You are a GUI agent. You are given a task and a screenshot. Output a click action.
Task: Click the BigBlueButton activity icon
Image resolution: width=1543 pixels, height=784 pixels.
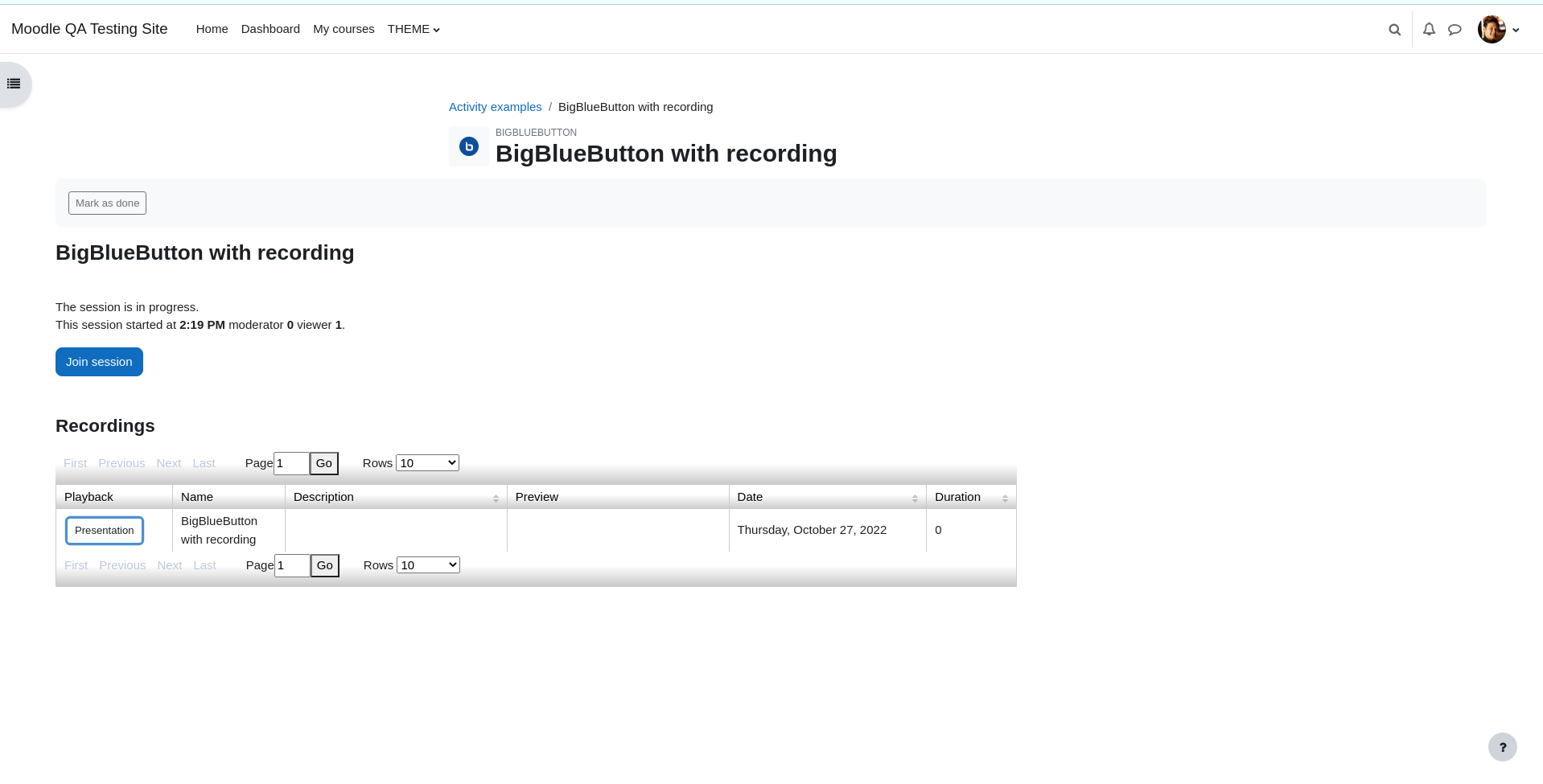coord(469,146)
